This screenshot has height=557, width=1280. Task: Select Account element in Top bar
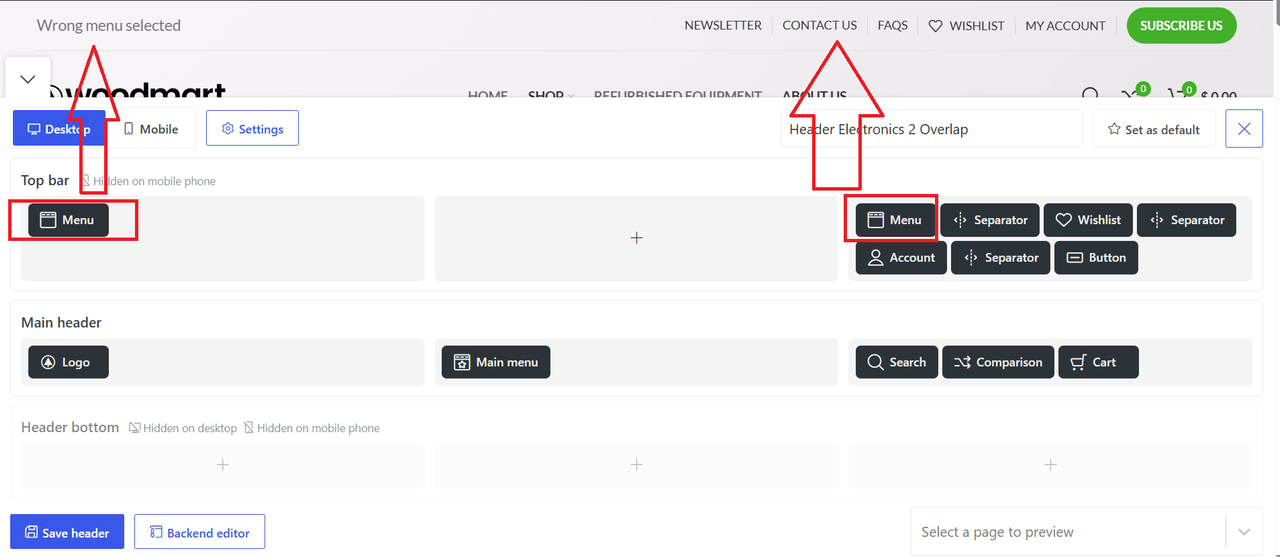[x=901, y=258]
